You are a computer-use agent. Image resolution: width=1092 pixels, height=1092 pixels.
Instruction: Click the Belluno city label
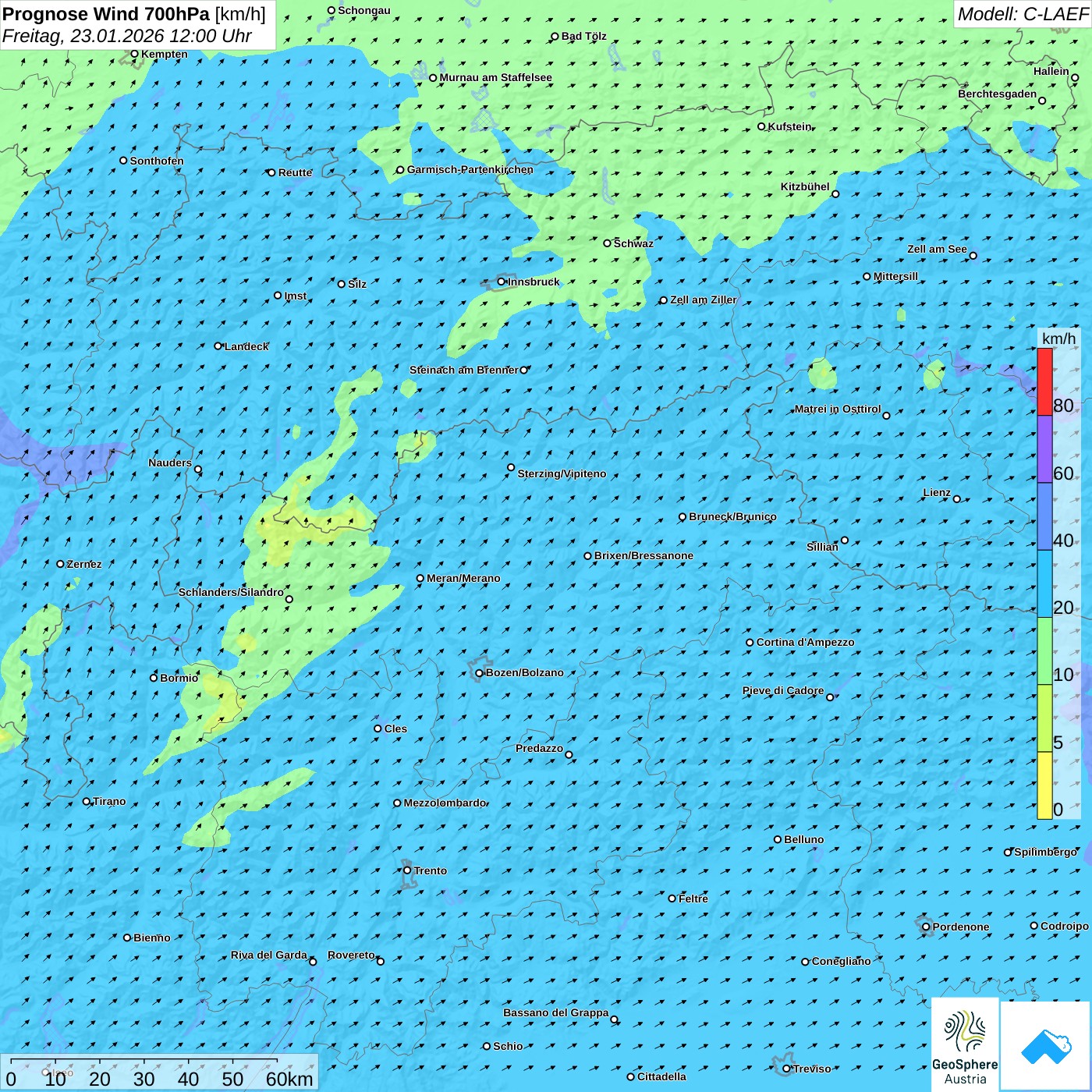click(x=803, y=839)
